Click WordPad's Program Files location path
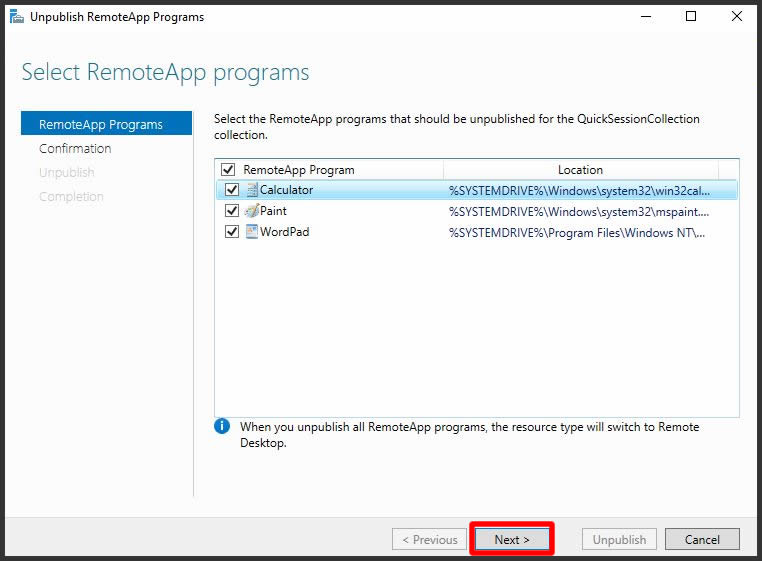 coord(577,232)
